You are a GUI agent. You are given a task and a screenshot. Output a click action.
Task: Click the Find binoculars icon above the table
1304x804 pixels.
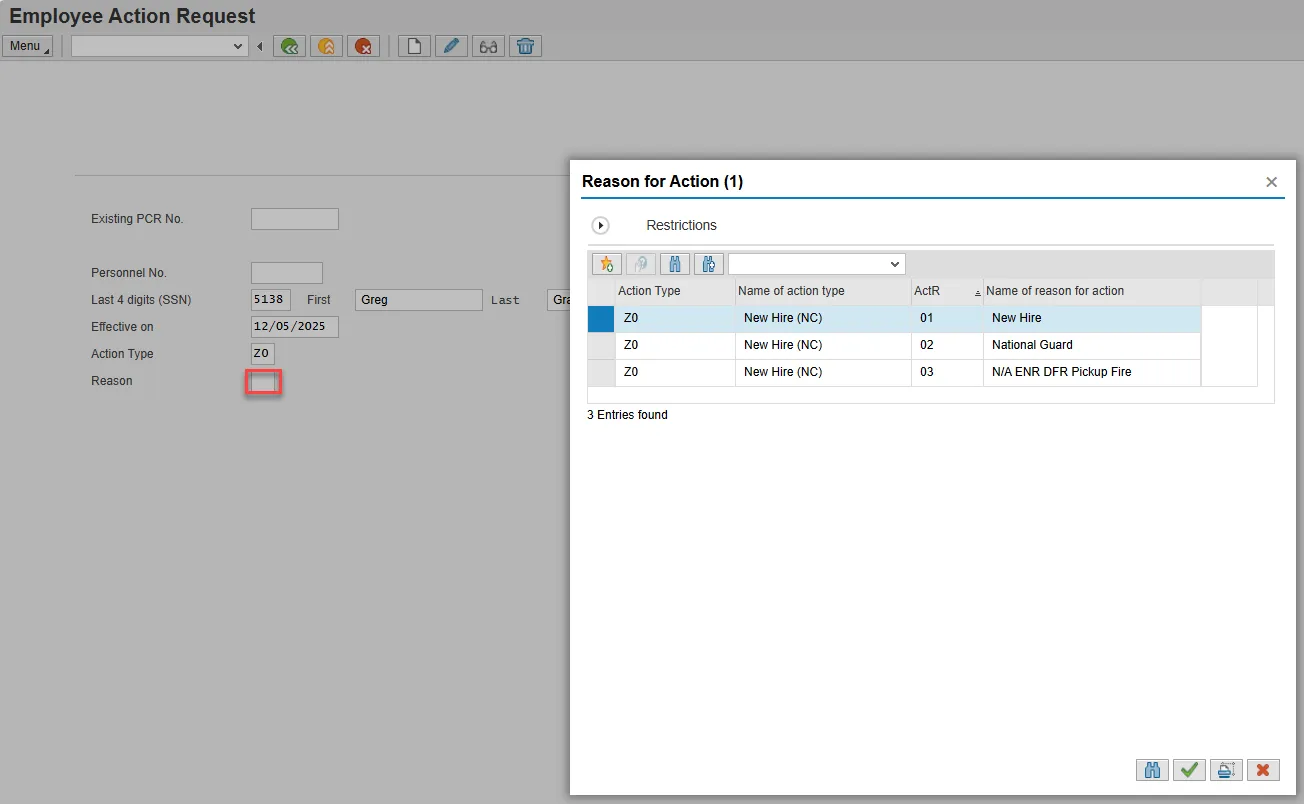674,264
